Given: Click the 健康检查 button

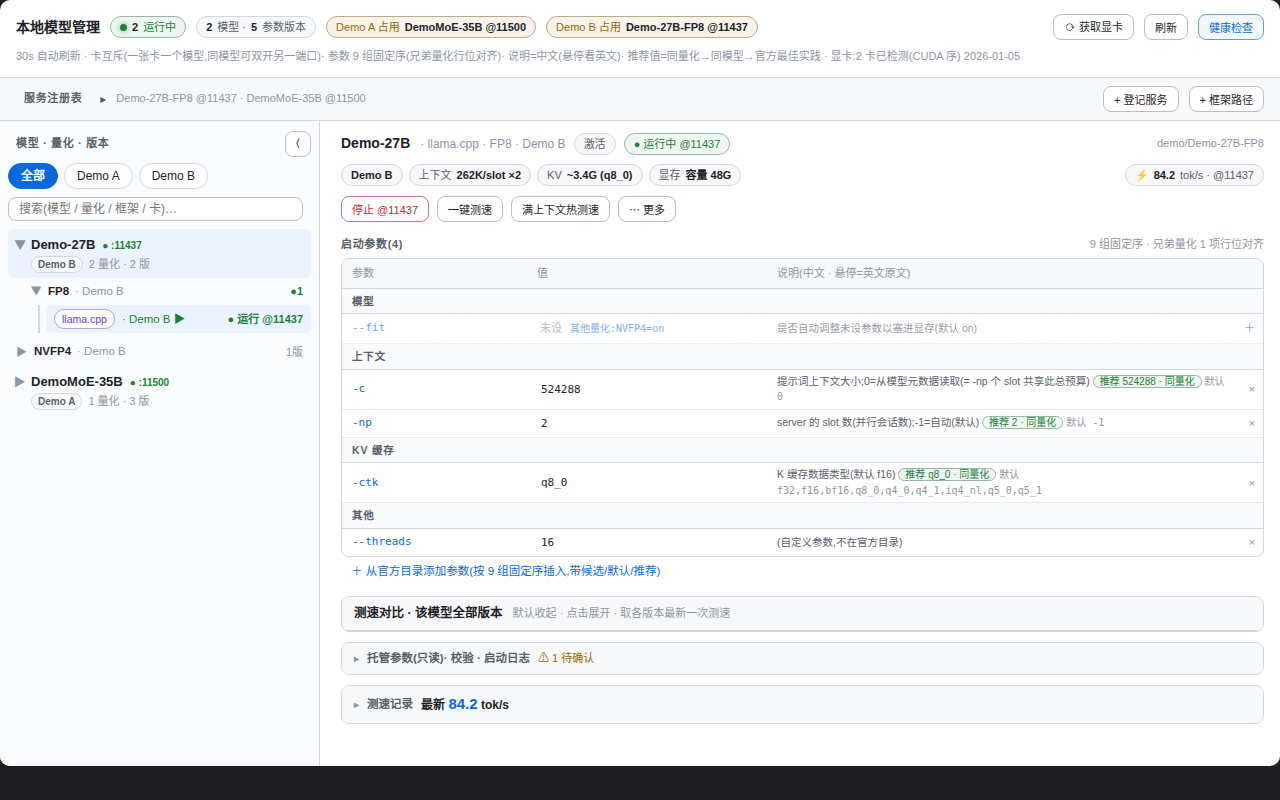Looking at the screenshot, I should [x=1231, y=27].
